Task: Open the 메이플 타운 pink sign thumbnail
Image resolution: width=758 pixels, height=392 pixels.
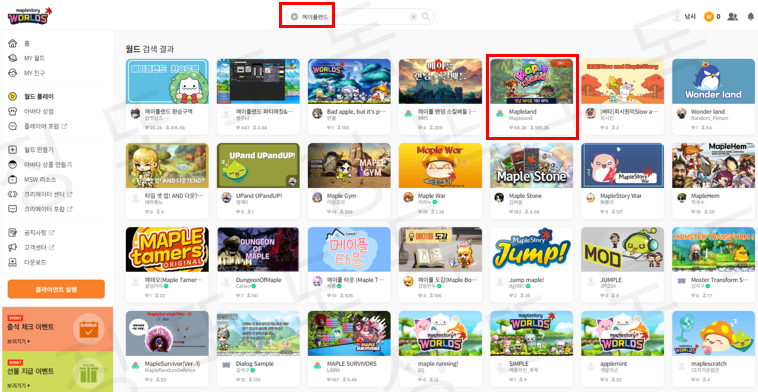Action: tap(349, 249)
